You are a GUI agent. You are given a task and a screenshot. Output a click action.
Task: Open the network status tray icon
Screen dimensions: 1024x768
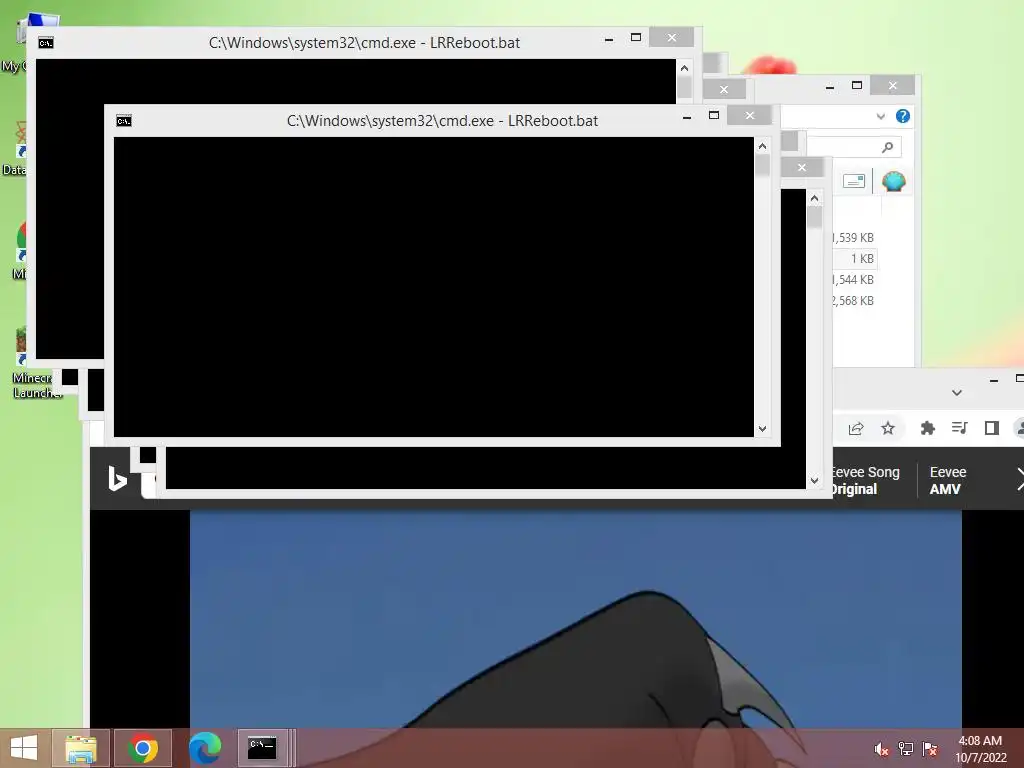[906, 749]
